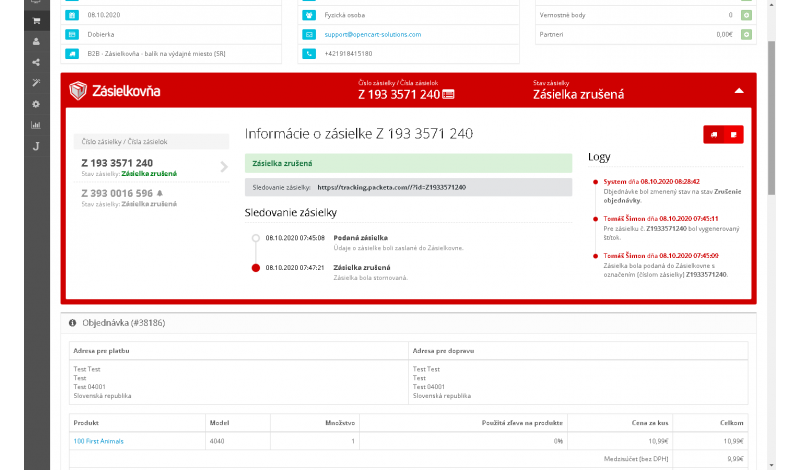The width and height of the screenshot is (800, 470).
Task: Open the magic wand sidebar menu
Action: (x=36, y=83)
